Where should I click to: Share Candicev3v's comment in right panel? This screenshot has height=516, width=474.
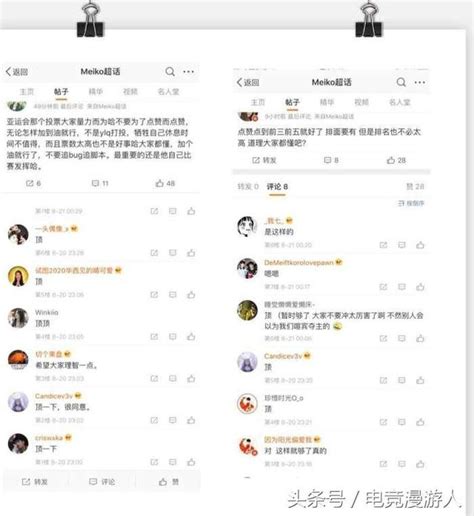pyautogui.click(x=383, y=380)
